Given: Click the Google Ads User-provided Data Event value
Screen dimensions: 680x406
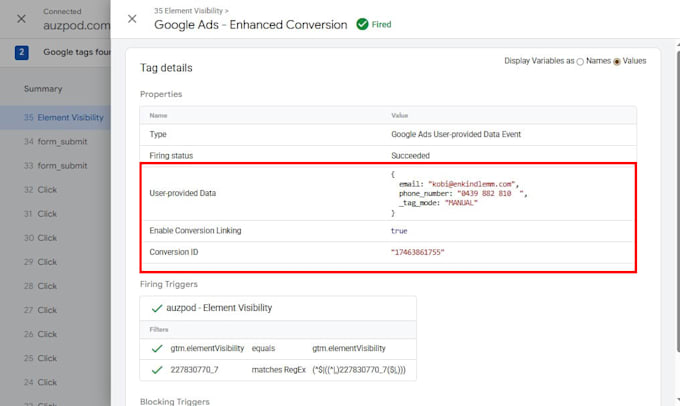Looking at the screenshot, I should click(x=456, y=134).
